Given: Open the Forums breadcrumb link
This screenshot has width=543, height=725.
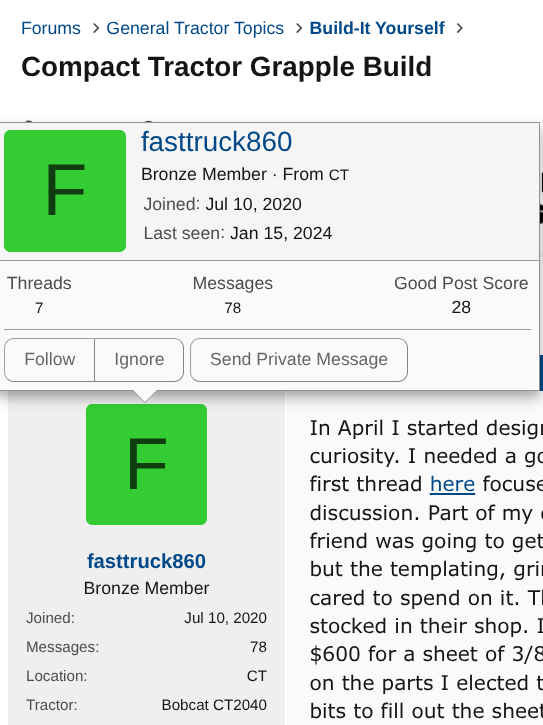Looking at the screenshot, I should tap(51, 28).
